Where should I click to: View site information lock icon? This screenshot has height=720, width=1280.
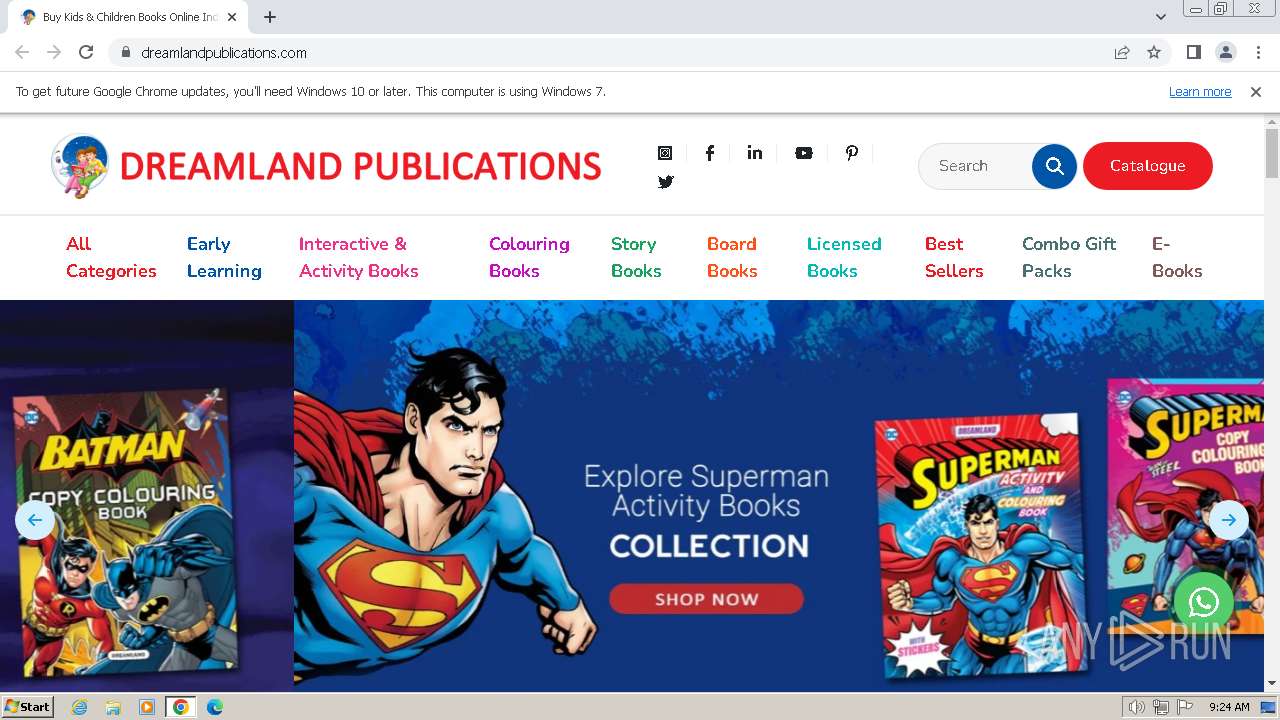(126, 52)
